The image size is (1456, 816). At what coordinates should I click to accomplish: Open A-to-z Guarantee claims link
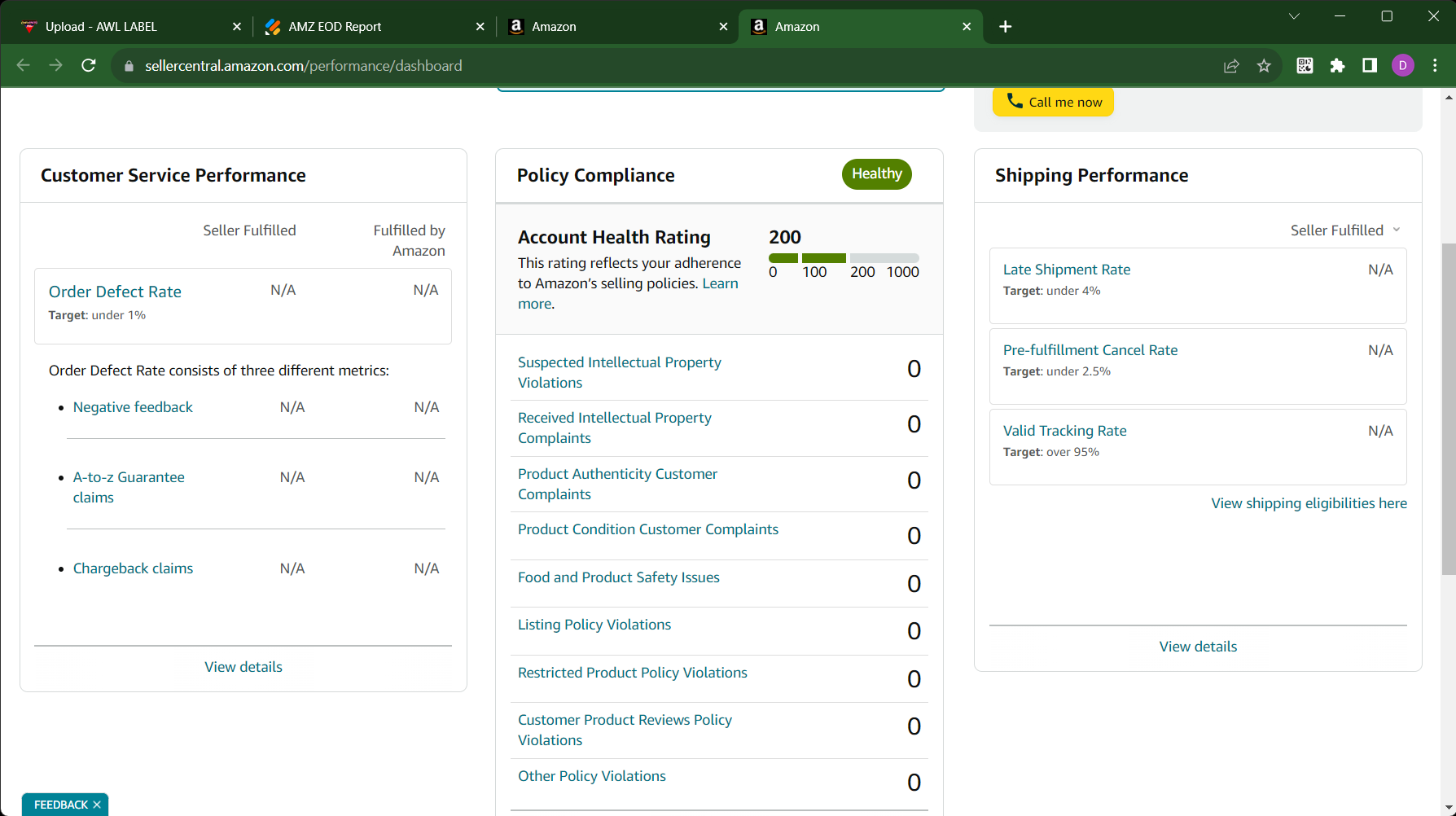129,487
